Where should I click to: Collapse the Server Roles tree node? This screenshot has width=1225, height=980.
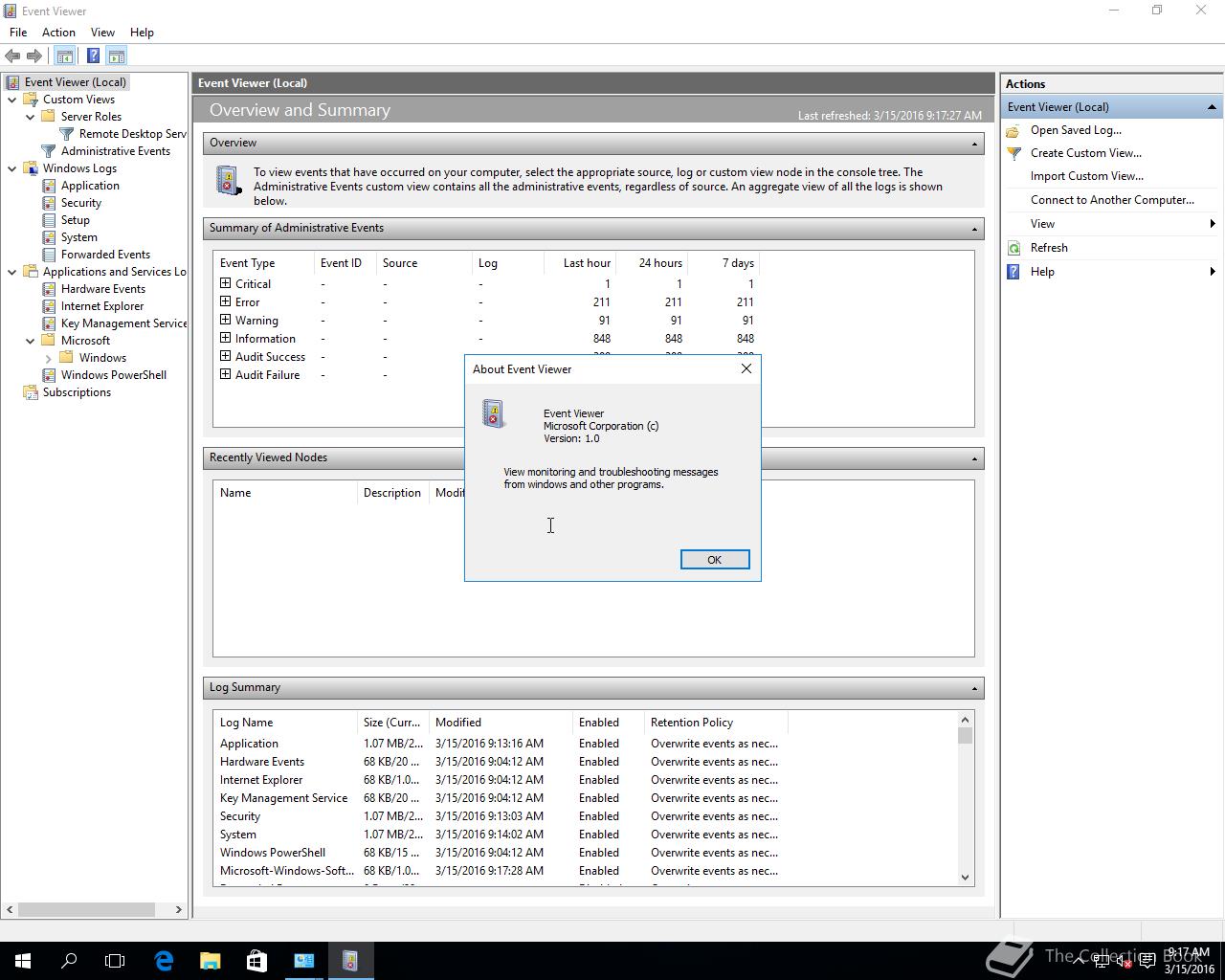point(31,117)
